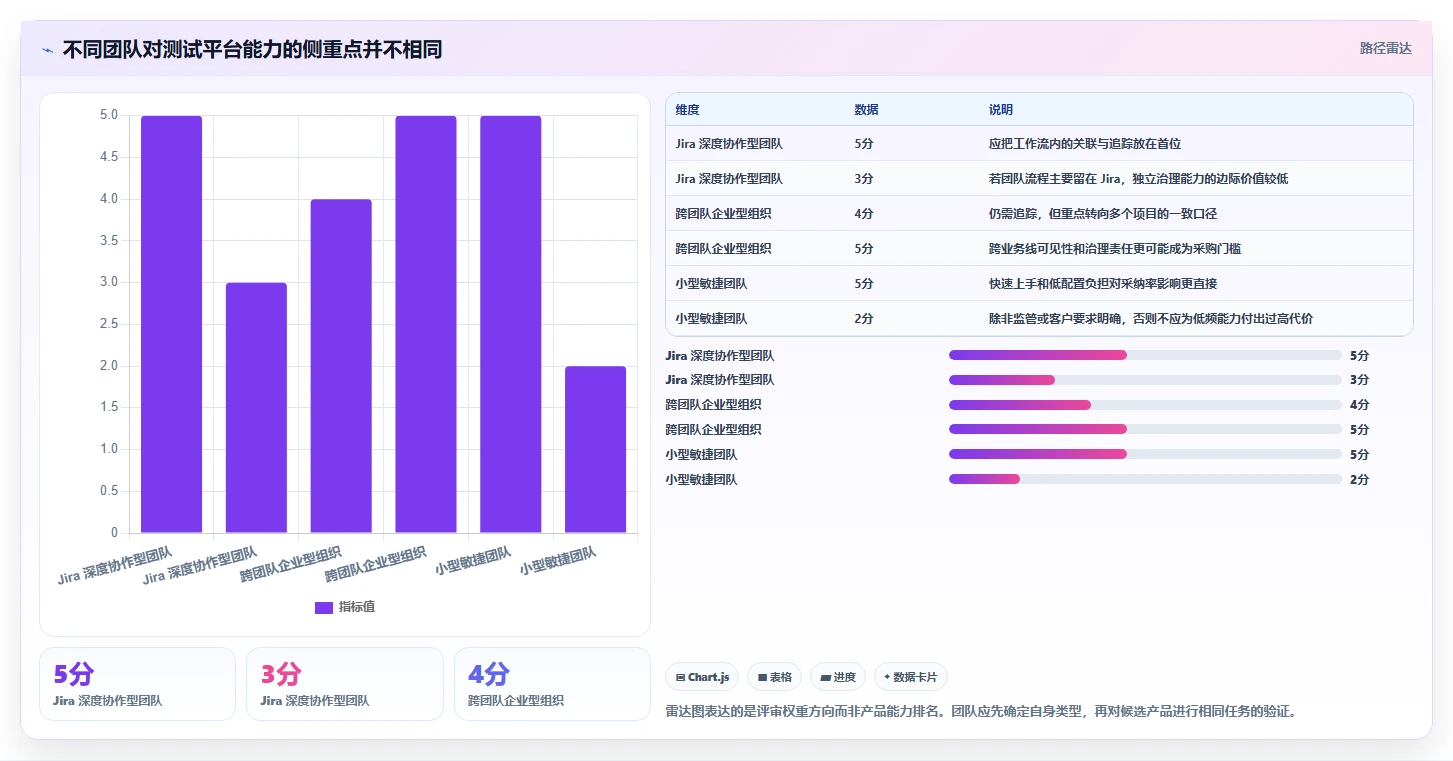Click the 跨团队企业型组织 progress bar at 4分
Image resolution: width=1453 pixels, height=761 pixels.
(1145, 405)
